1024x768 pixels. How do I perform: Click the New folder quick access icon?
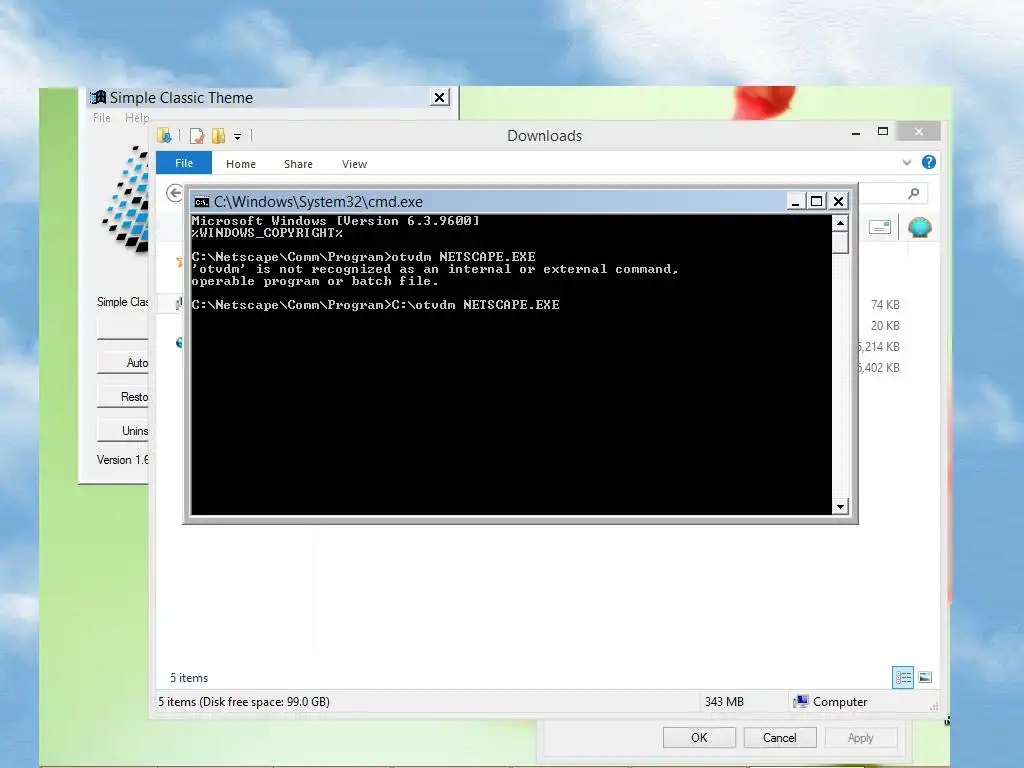[218, 136]
